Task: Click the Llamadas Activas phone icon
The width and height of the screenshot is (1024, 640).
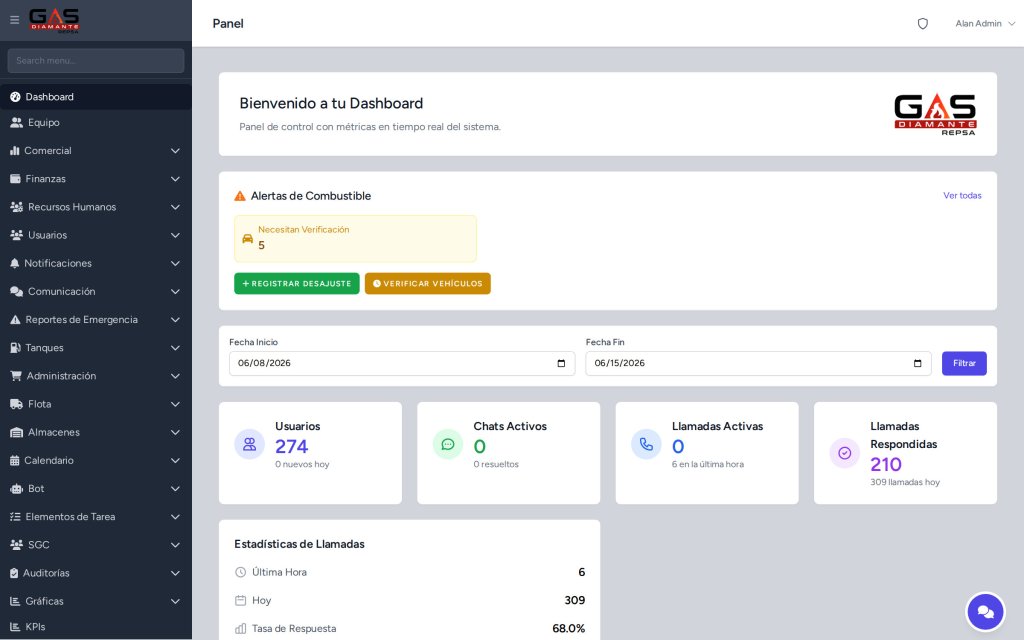Action: coord(647,444)
